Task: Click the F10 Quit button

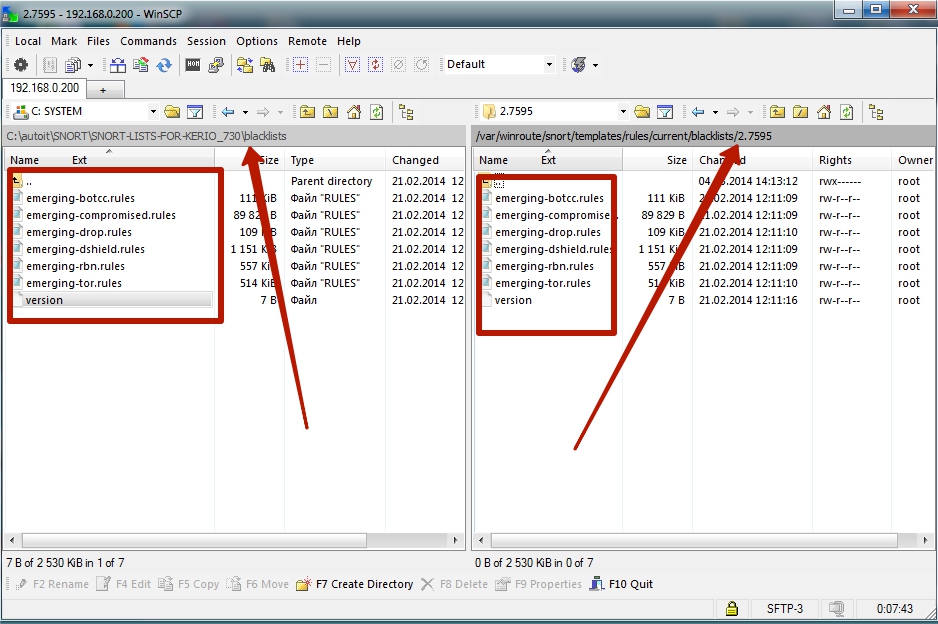Action: point(622,584)
